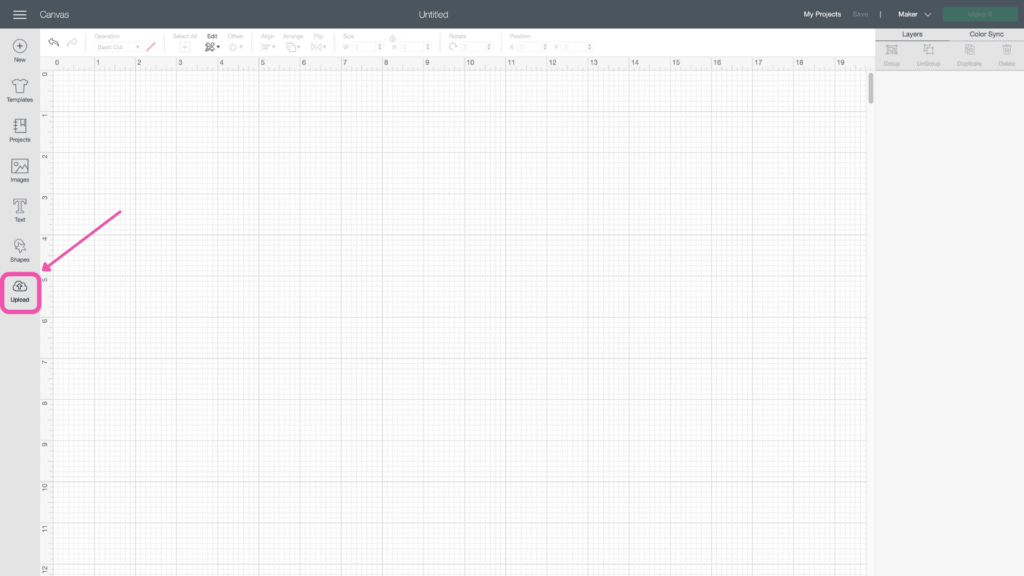Expand the Arrange options

(293, 47)
